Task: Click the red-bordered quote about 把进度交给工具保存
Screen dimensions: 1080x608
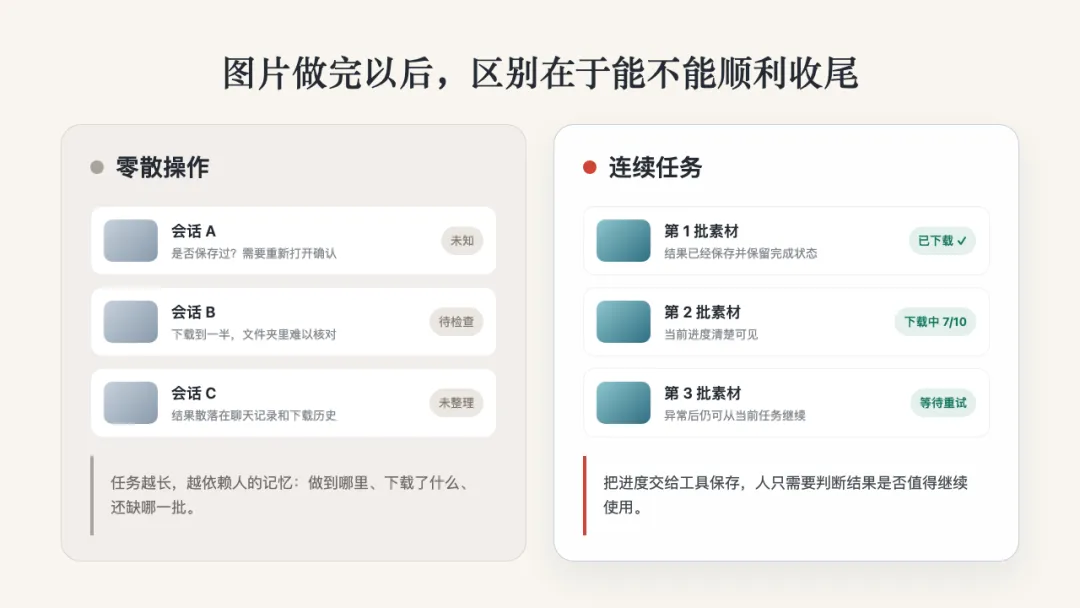Action: pyautogui.click(x=786, y=495)
